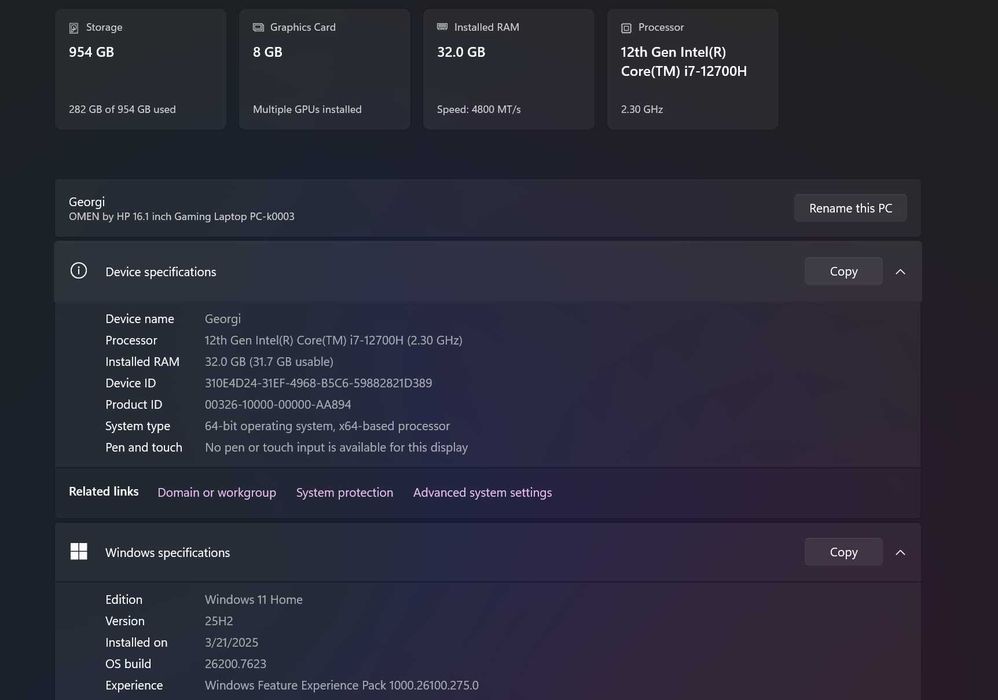Click the OMEN by HP model name text
This screenshot has width=998, height=700.
point(181,216)
